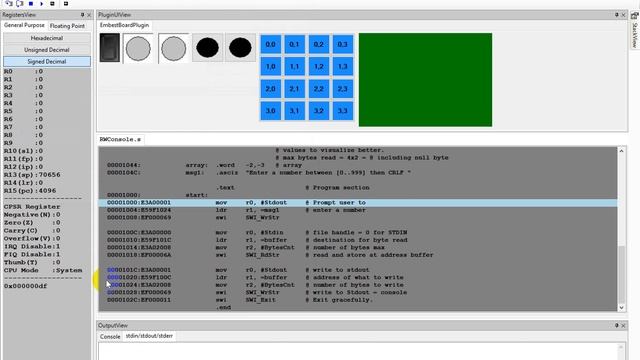
Task: Click the blue Stop execution icon
Action: [x=31, y=4]
